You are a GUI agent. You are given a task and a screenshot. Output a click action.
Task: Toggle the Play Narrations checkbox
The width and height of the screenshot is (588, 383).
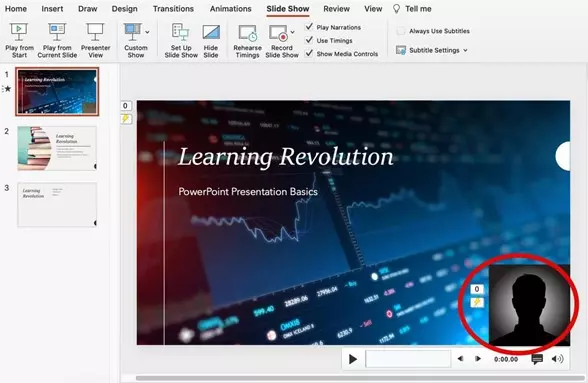309,27
